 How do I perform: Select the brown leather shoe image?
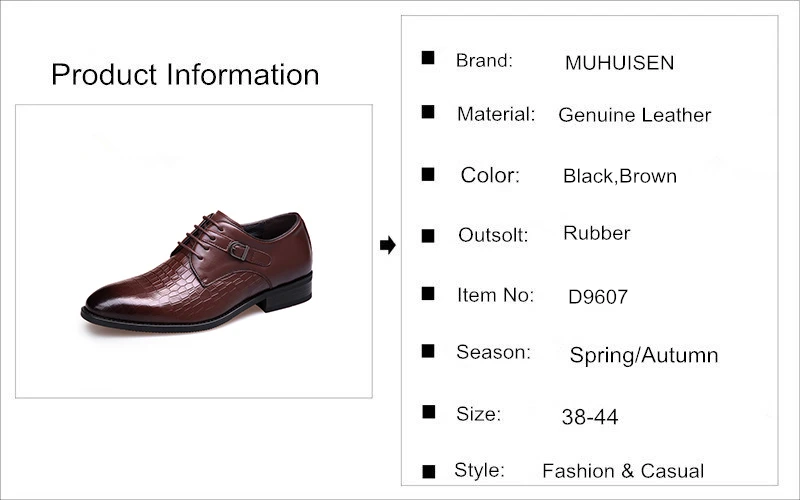point(197,271)
